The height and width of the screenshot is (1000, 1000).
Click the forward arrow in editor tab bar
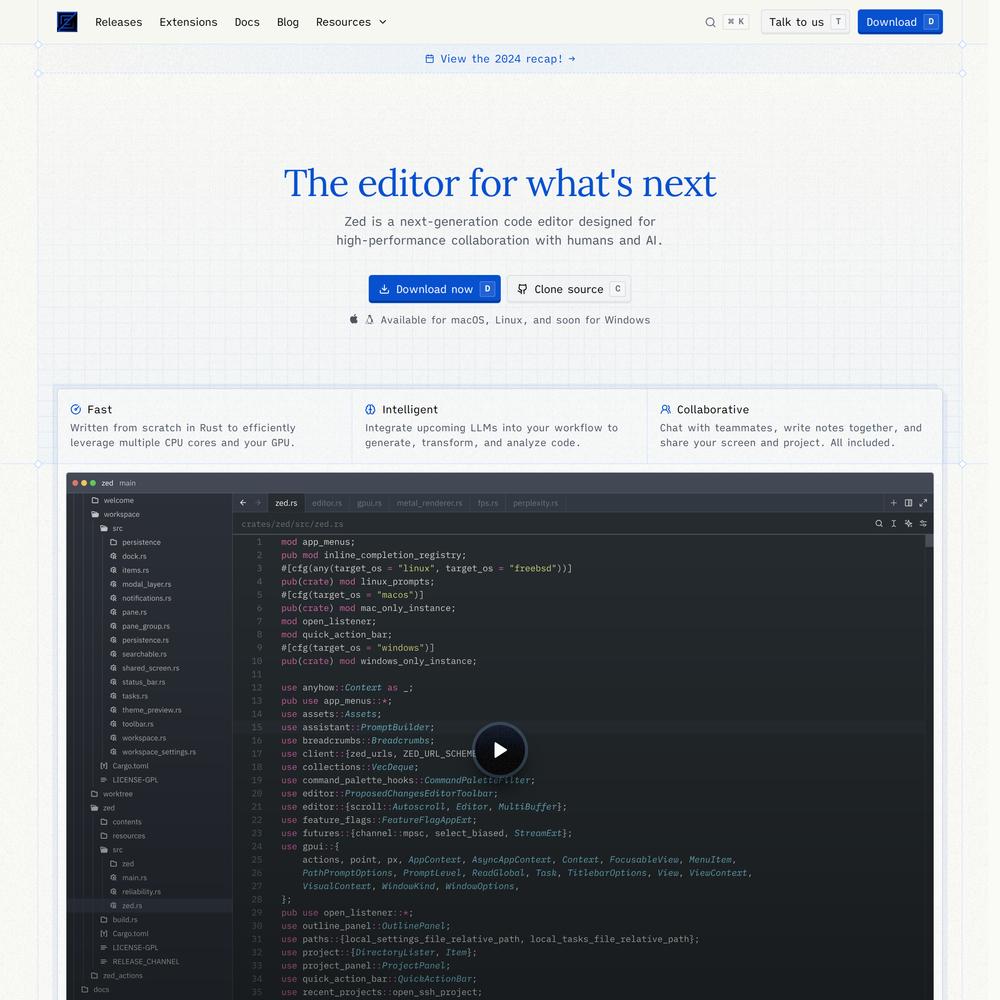pyautogui.click(x=258, y=503)
